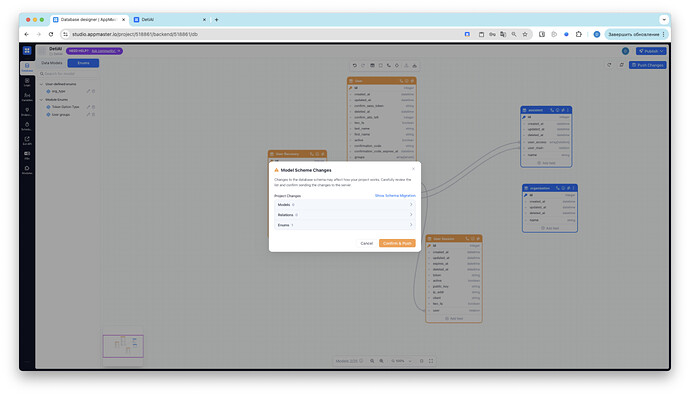This screenshot has height=396, width=690.
Task: Expand the Enums changes row
Action: pyautogui.click(x=345, y=225)
